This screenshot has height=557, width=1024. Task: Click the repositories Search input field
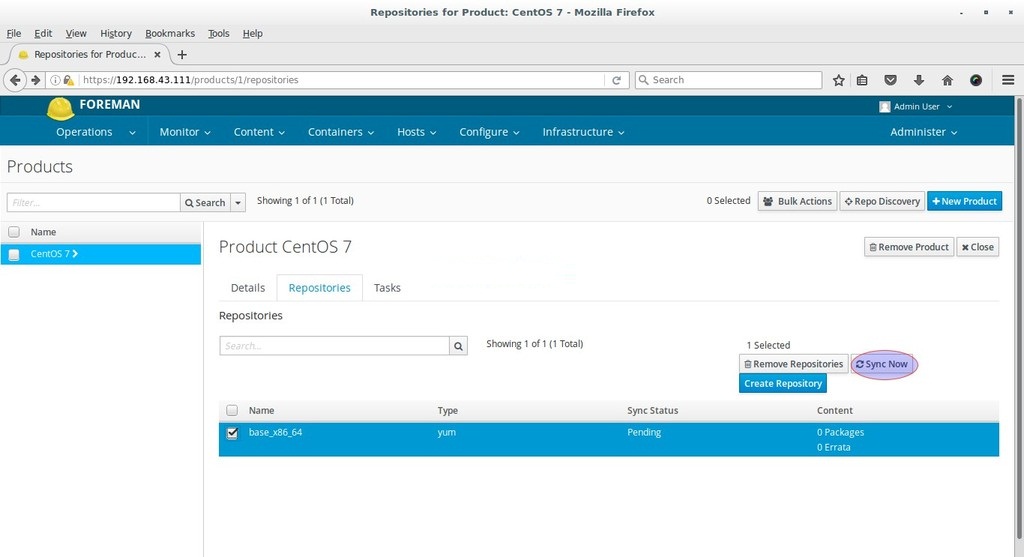(x=334, y=346)
